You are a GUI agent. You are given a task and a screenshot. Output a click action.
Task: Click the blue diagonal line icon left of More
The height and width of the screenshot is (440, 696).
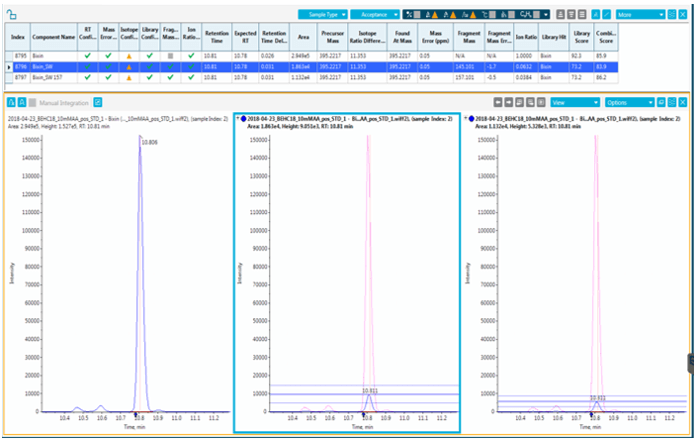[x=606, y=15]
